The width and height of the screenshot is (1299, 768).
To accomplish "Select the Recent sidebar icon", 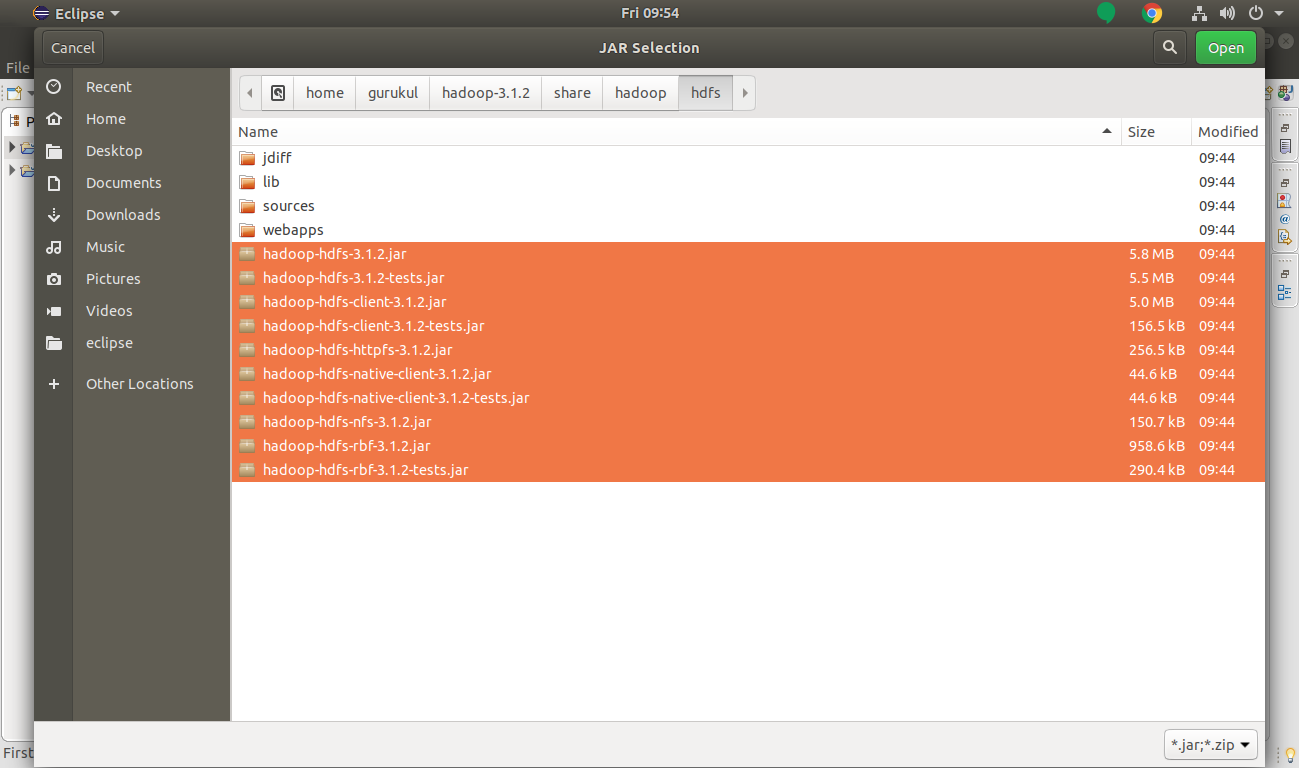I will 54,87.
